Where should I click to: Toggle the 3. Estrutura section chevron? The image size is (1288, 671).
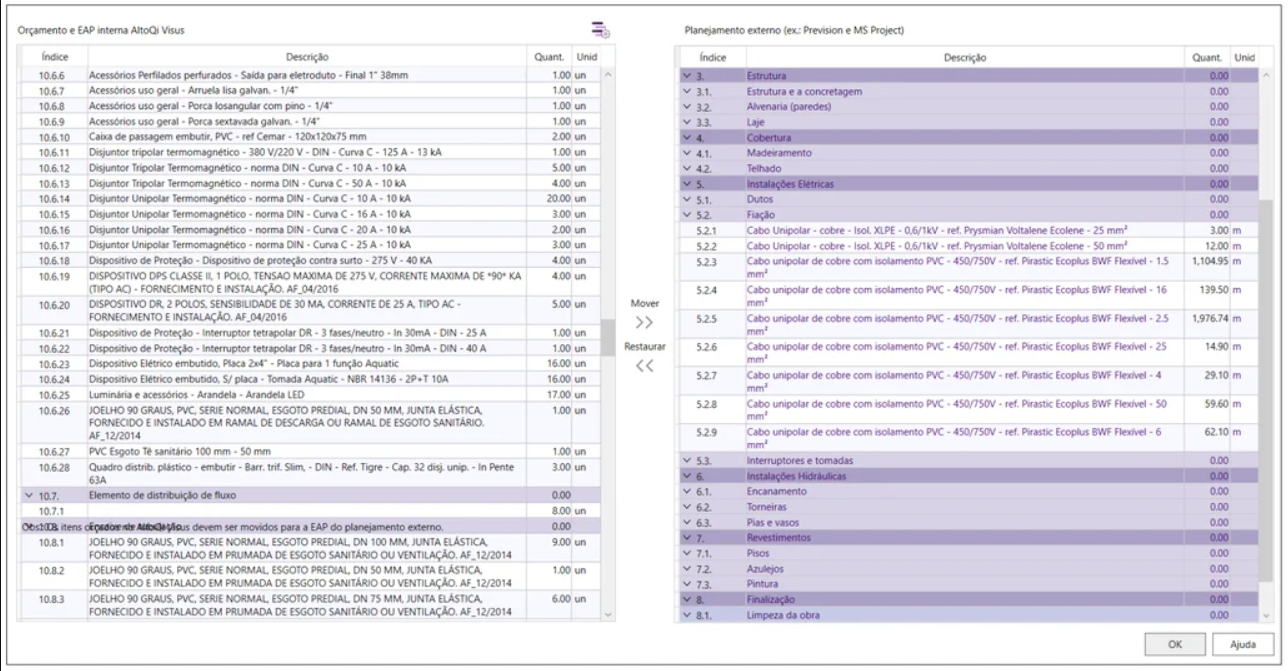tap(686, 76)
